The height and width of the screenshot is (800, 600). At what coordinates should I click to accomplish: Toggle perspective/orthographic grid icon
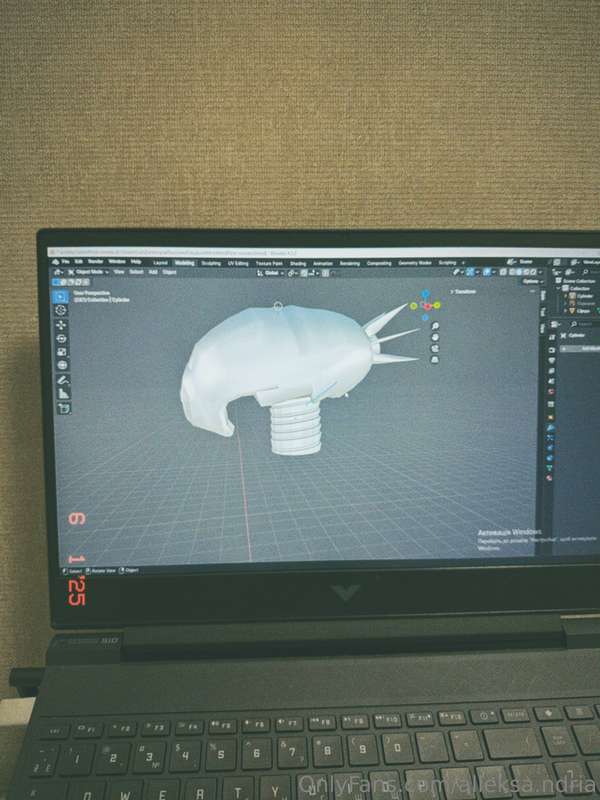click(435, 359)
